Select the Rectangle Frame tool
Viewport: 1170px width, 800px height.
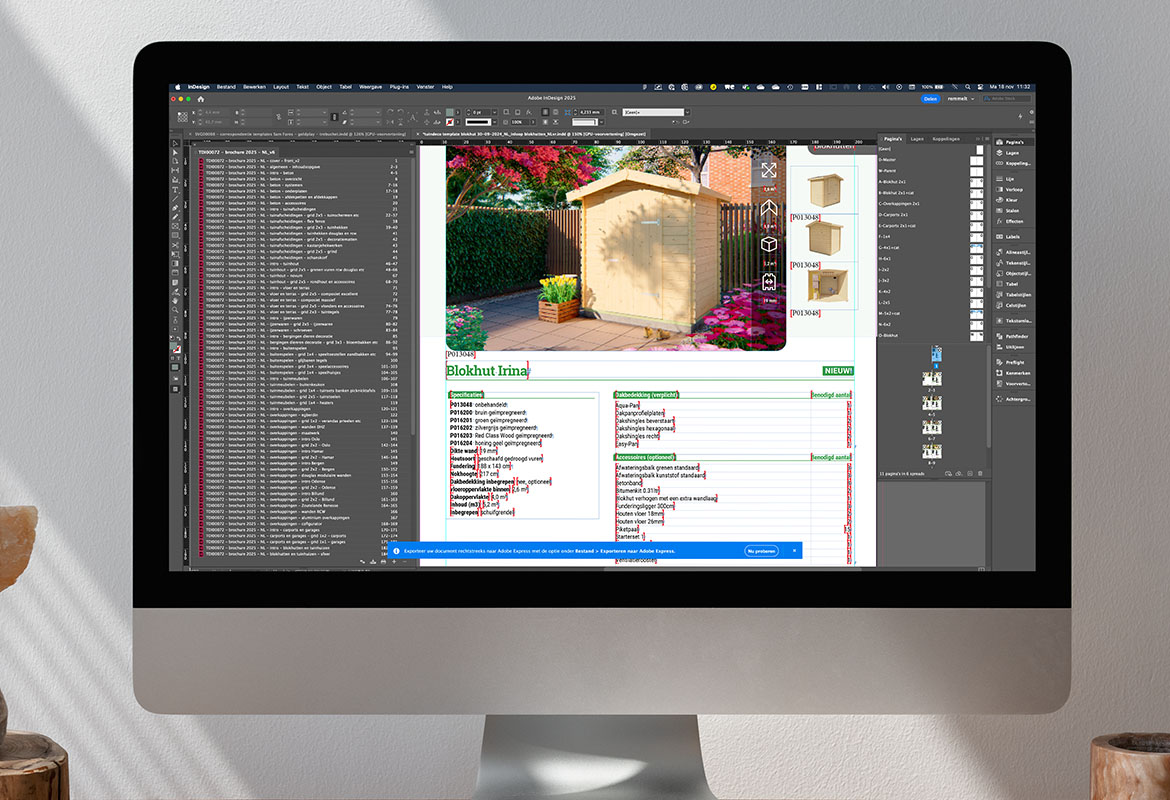click(x=175, y=226)
